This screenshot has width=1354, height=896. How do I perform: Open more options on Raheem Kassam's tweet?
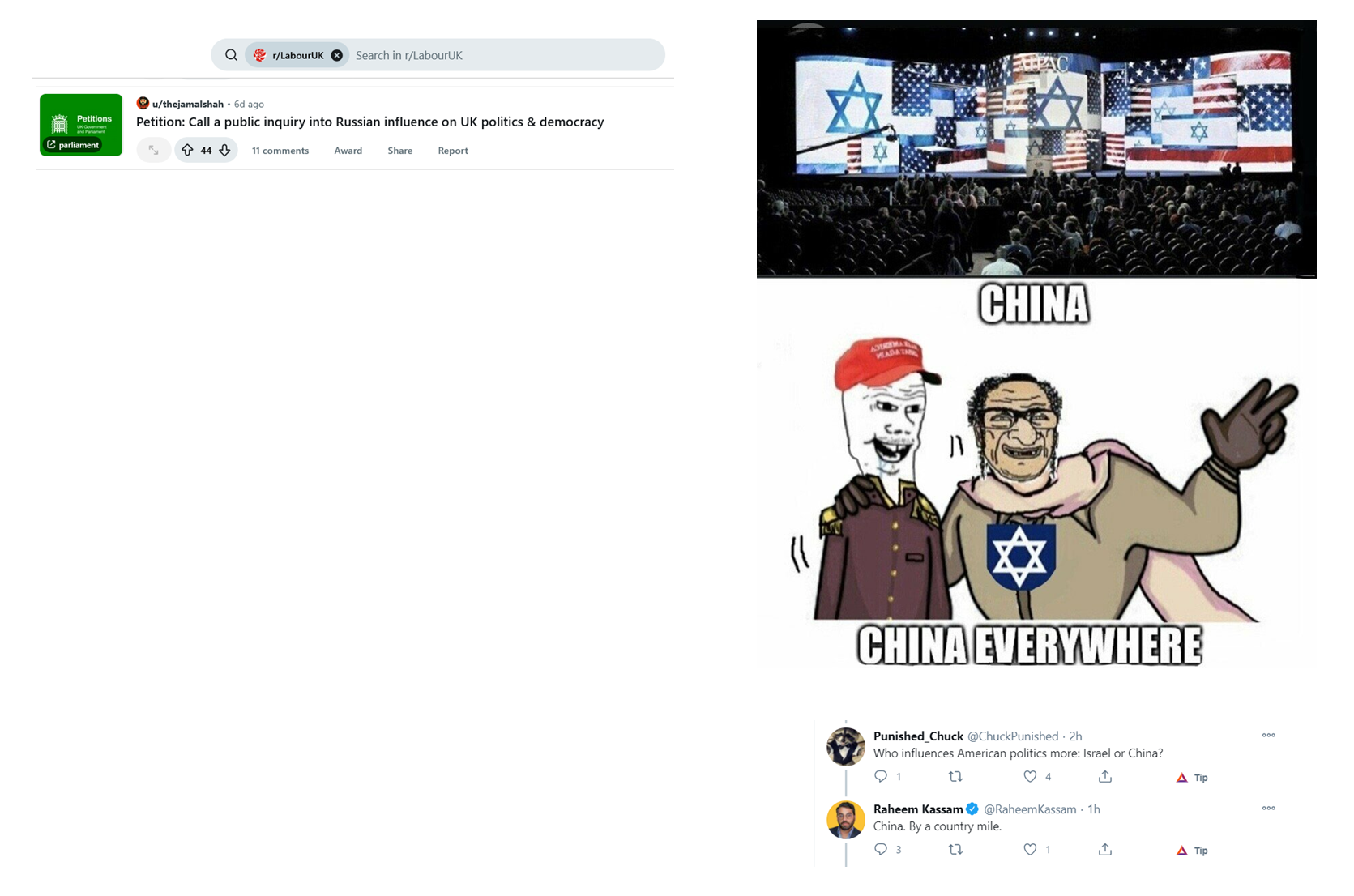pos(1269,809)
